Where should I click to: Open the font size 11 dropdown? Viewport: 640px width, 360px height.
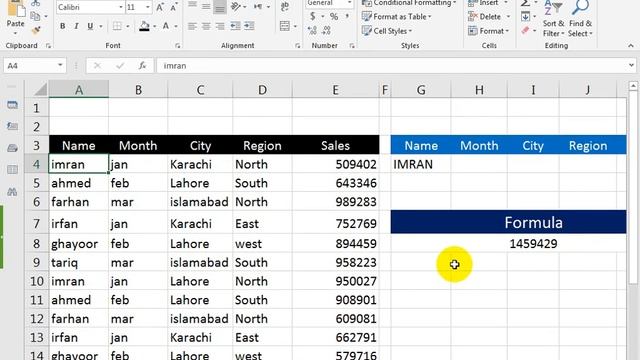(x=148, y=7)
